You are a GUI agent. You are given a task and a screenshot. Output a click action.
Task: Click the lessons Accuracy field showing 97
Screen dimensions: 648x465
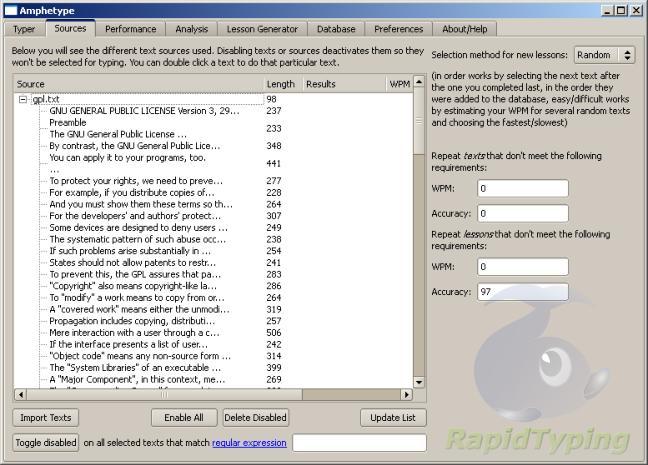522,292
